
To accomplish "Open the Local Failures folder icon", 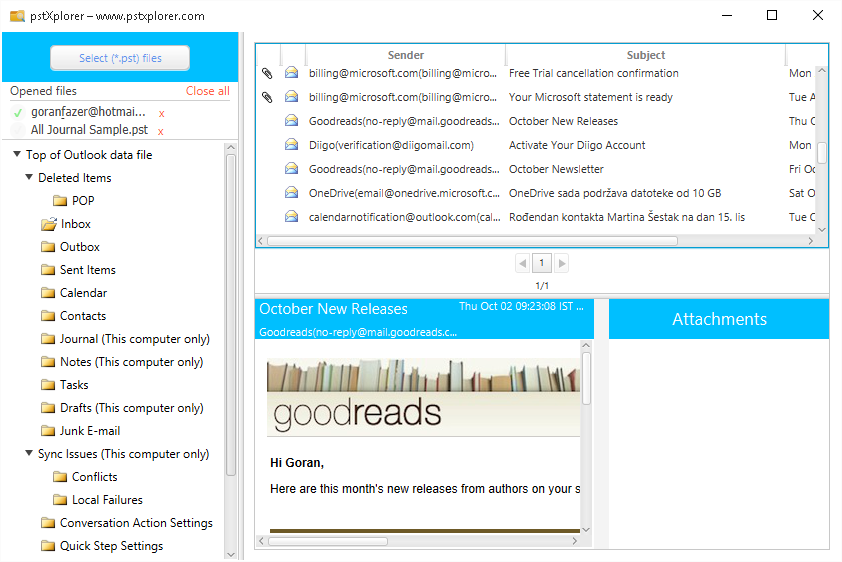I will (60, 500).
